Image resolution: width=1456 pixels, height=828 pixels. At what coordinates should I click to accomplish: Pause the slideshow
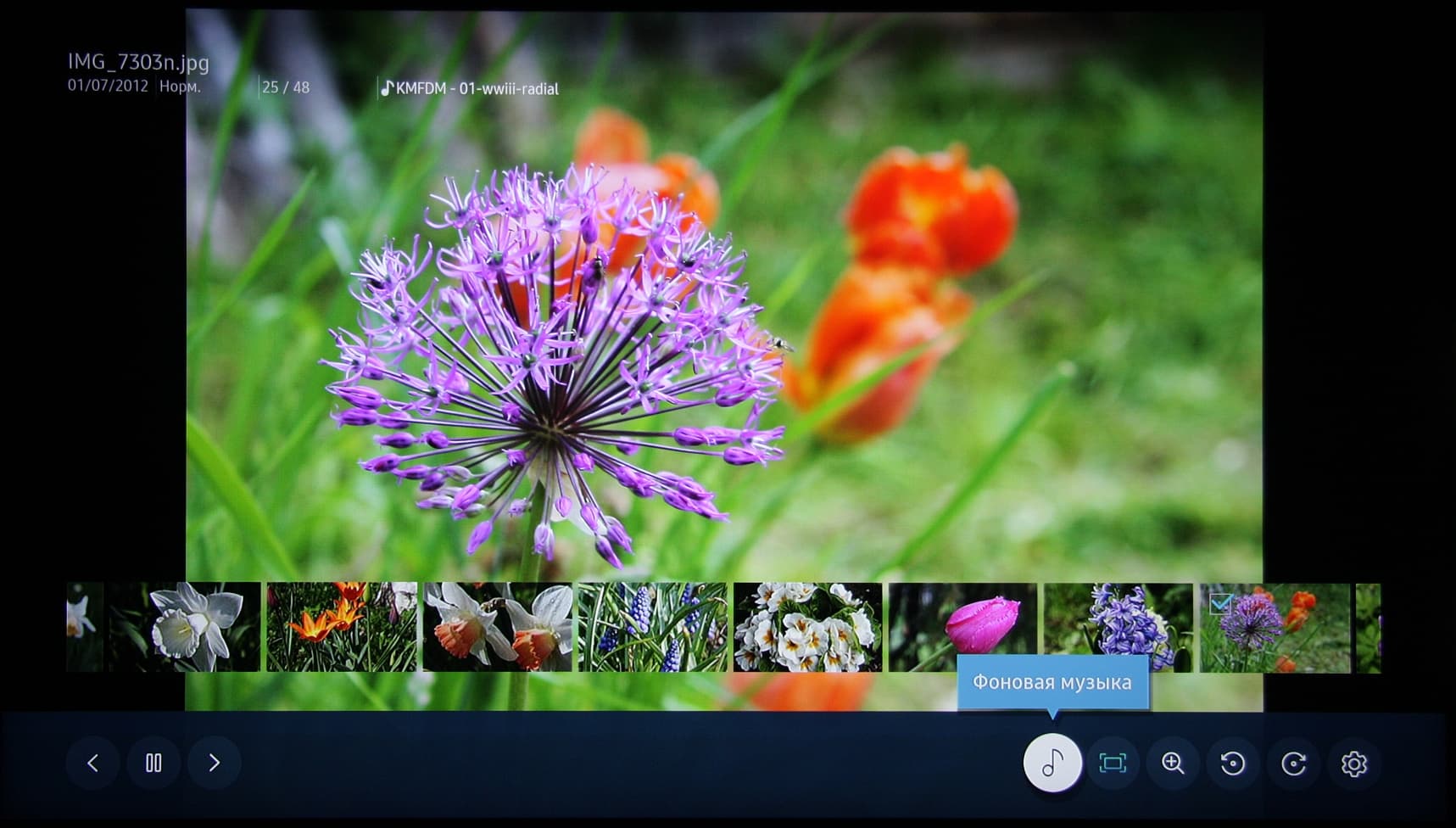[153, 764]
